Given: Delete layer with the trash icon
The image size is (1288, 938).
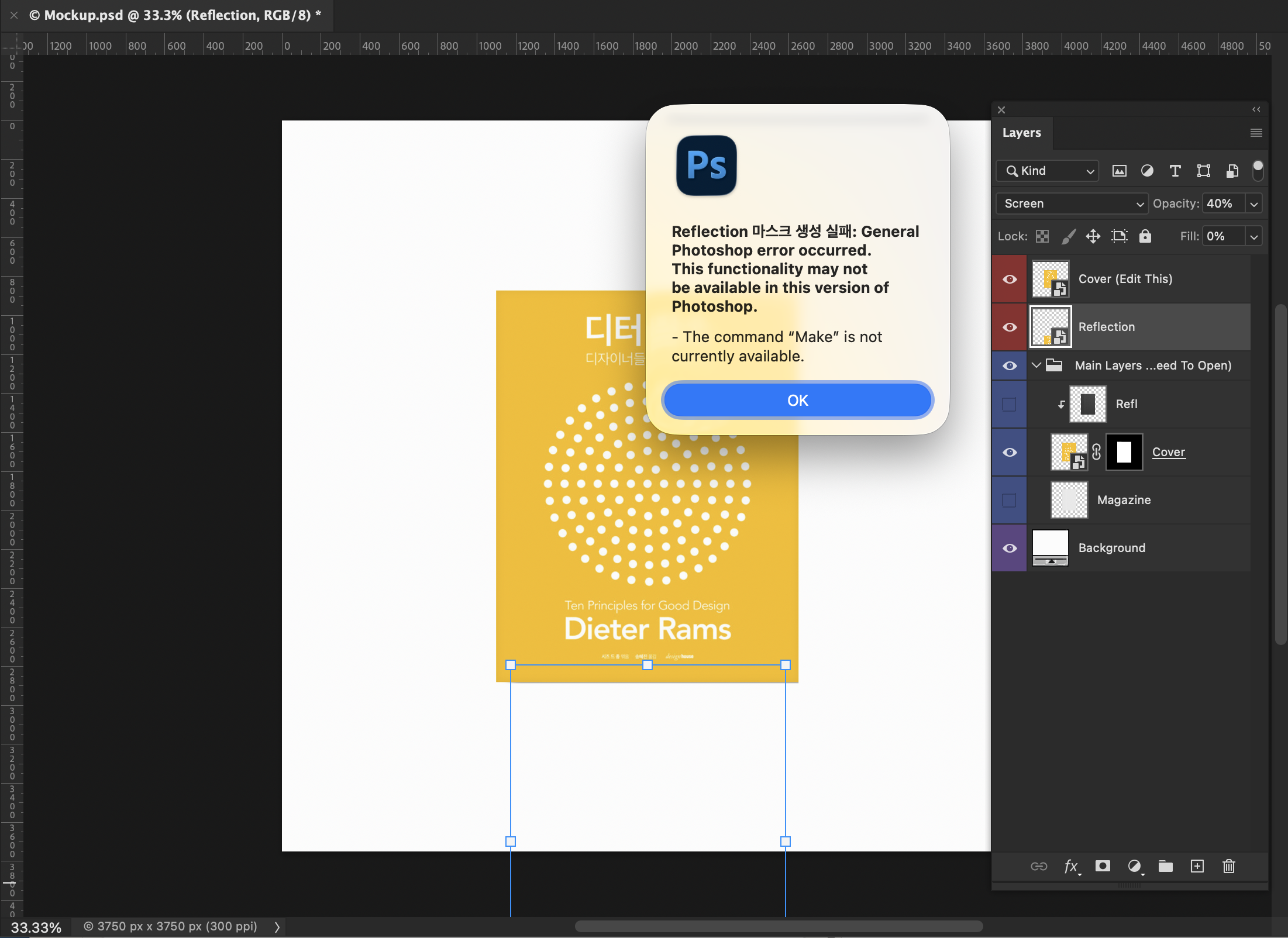Looking at the screenshot, I should pyautogui.click(x=1228, y=866).
